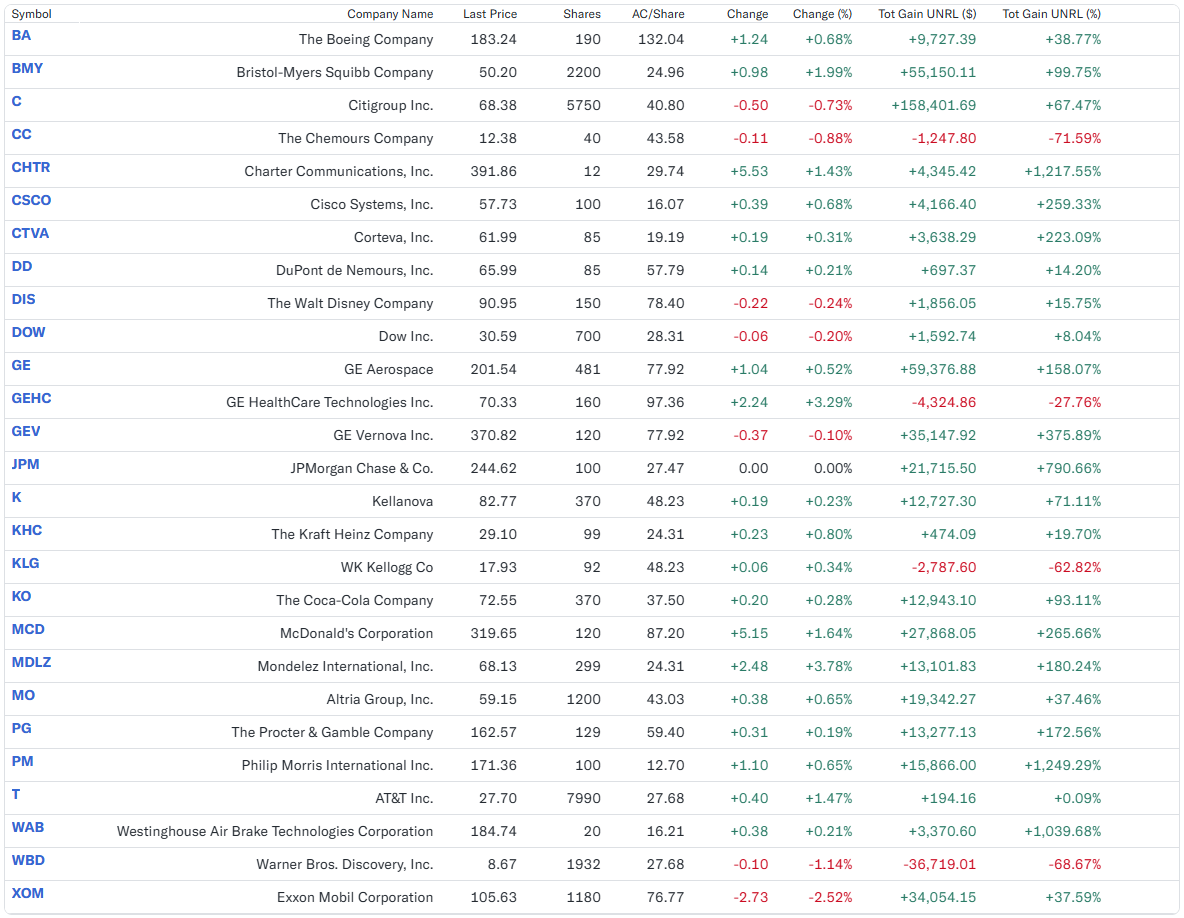1184x918 pixels.
Task: Select Citigroup's total gain +158,401.69
Action: tap(934, 106)
